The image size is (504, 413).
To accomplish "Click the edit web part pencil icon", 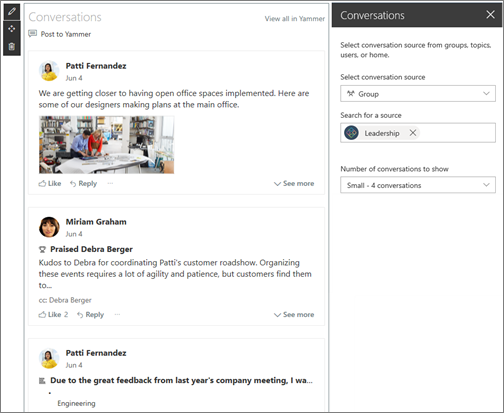I will [12, 12].
